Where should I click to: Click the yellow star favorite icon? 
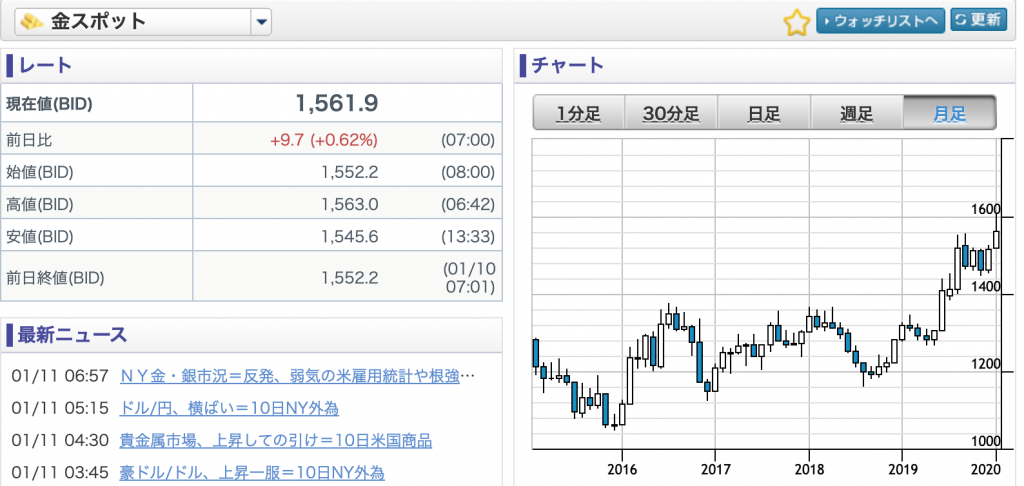(796, 23)
